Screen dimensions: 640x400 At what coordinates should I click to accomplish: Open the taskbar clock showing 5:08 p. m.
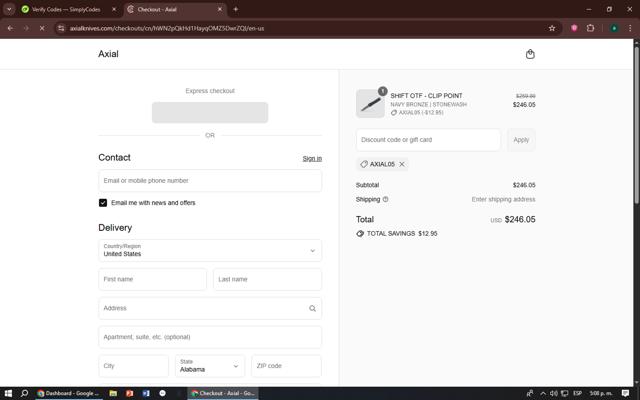click(x=601, y=393)
